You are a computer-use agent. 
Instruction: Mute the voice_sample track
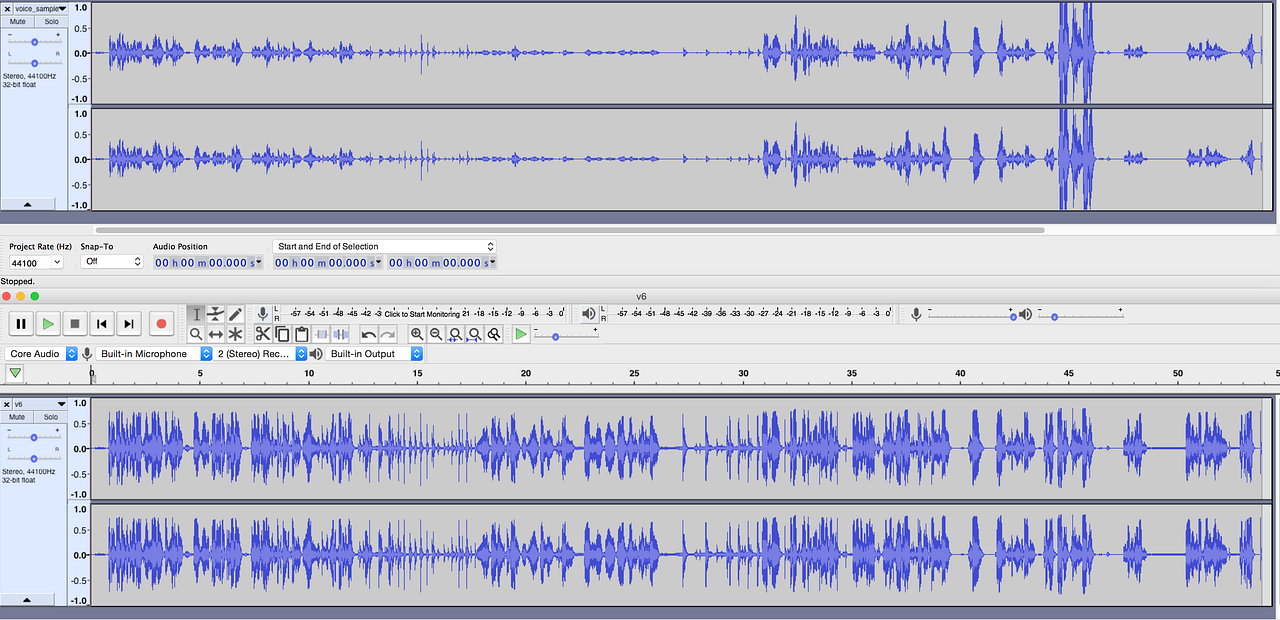[x=17, y=21]
